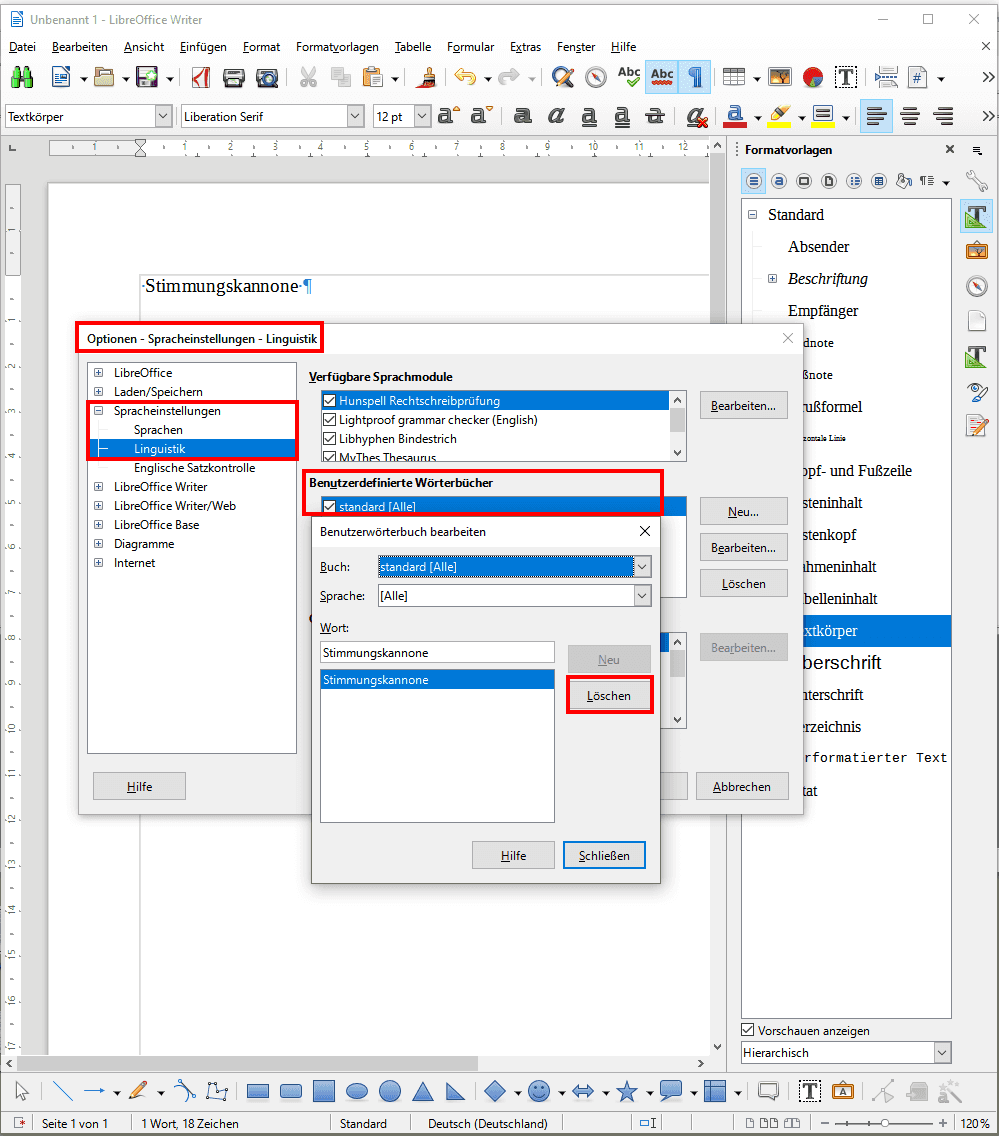Toggle Vorschauen anzeigen checkbox

[748, 1030]
